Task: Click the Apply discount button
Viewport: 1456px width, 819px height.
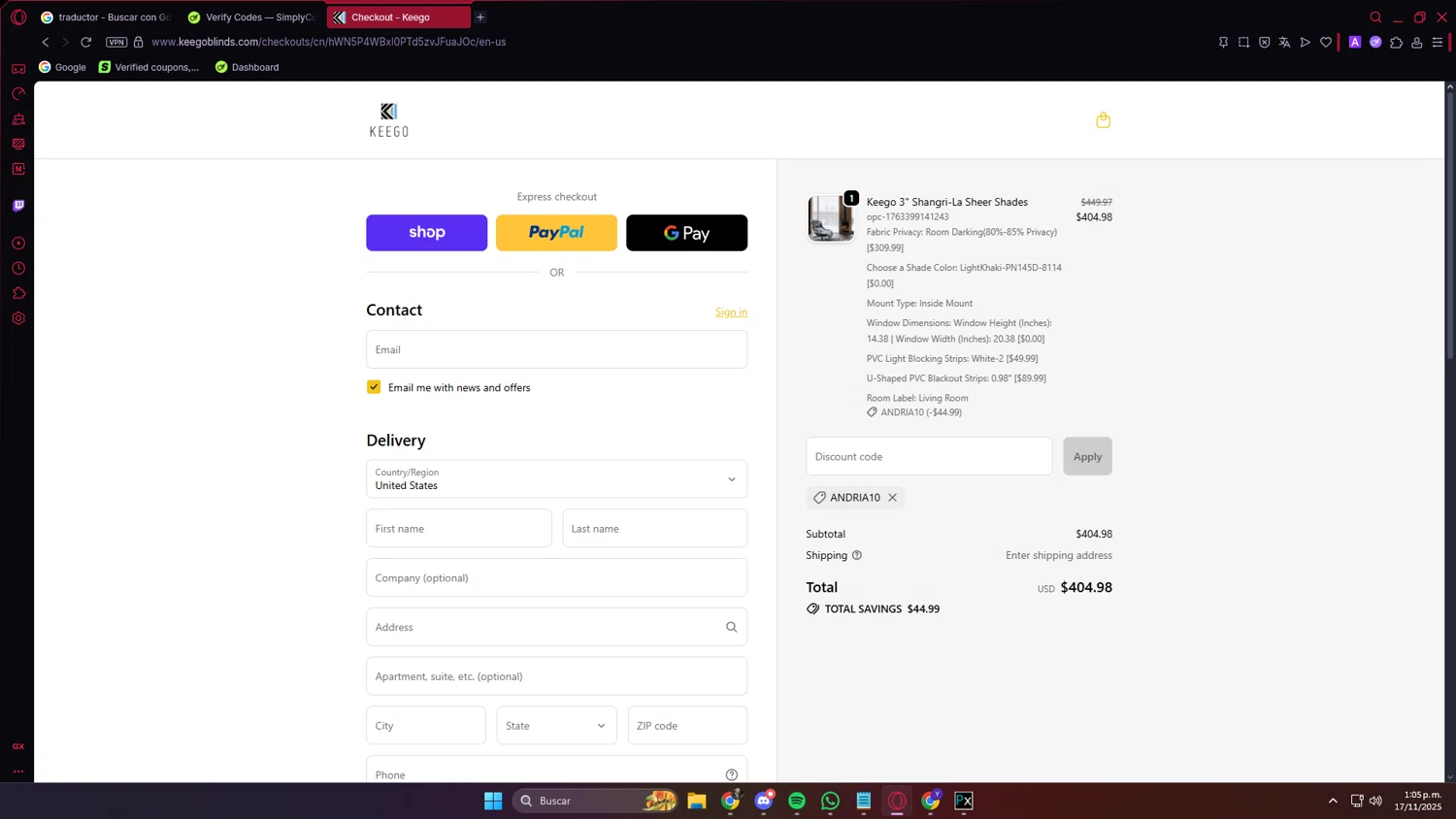Action: [1087, 456]
